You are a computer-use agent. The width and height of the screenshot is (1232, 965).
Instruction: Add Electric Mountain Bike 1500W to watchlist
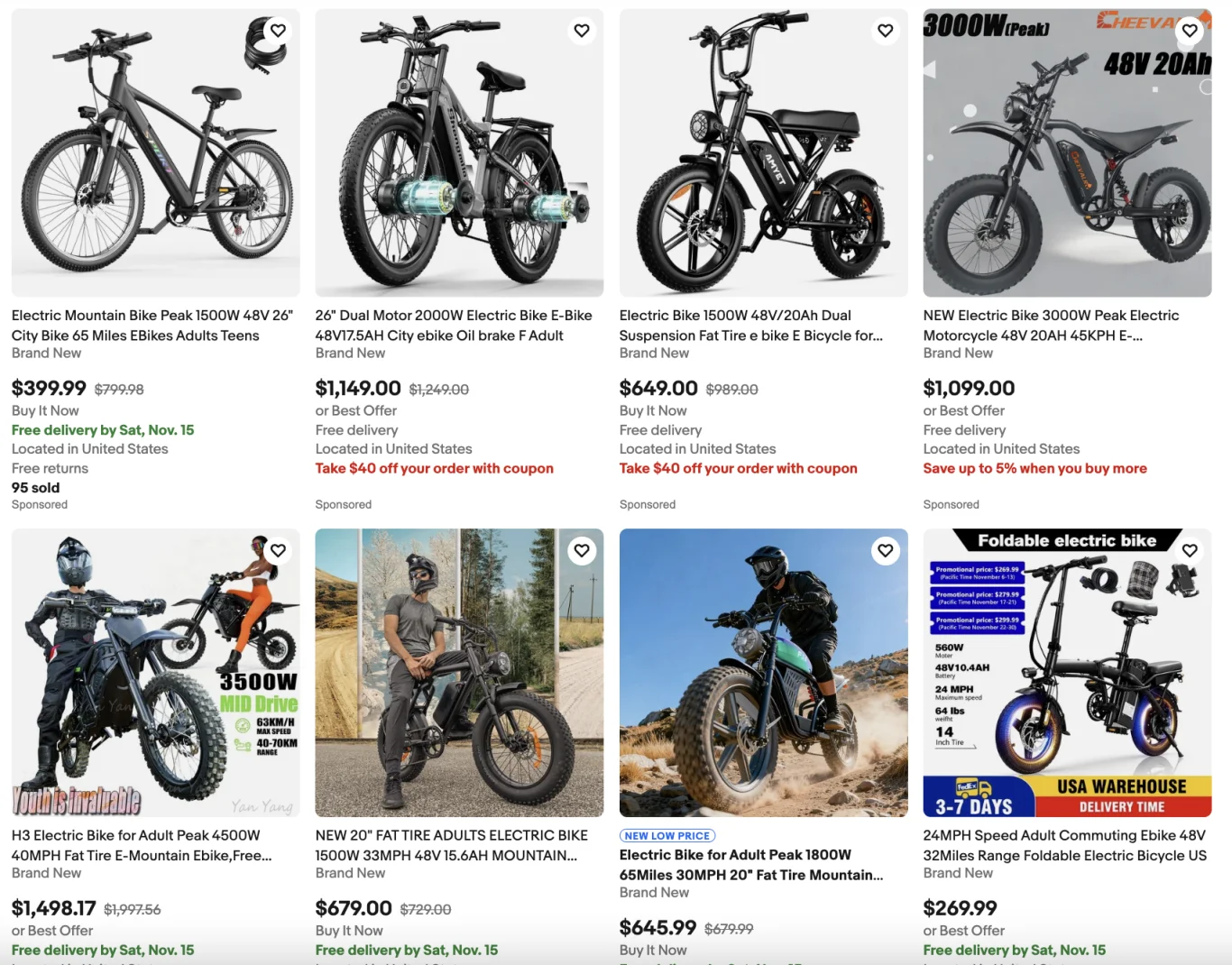[278, 31]
